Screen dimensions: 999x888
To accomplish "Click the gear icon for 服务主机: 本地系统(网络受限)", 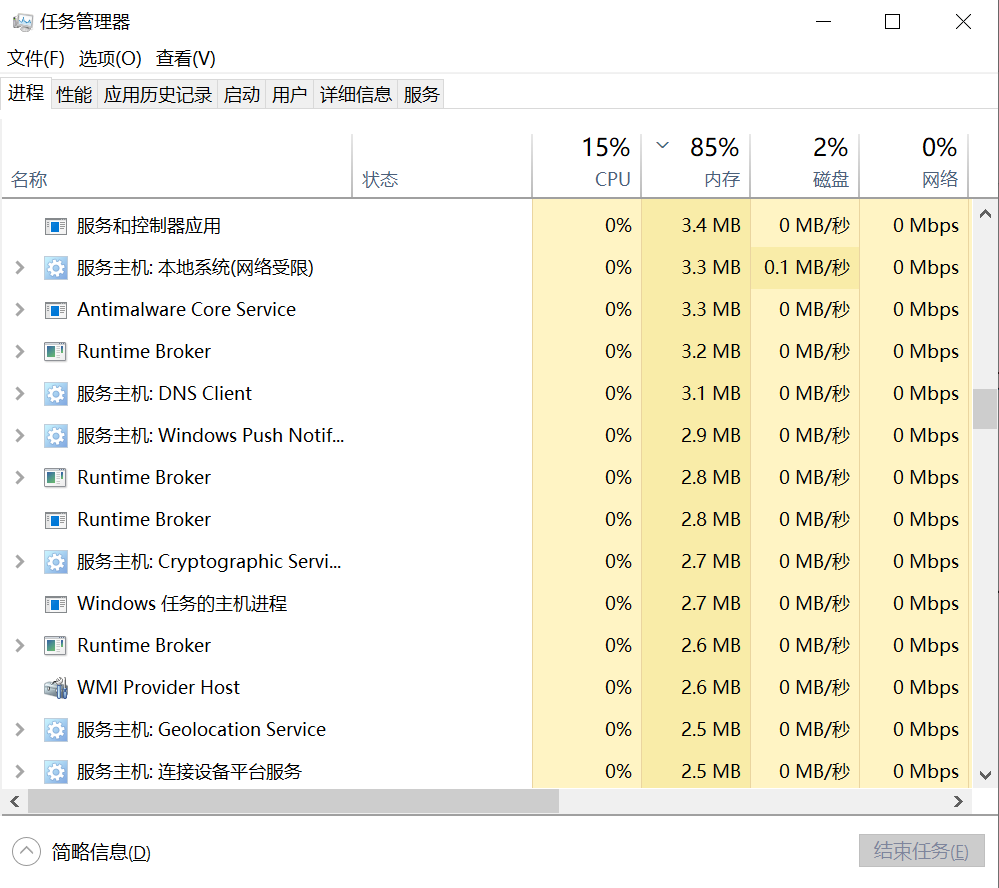I will coord(55,268).
